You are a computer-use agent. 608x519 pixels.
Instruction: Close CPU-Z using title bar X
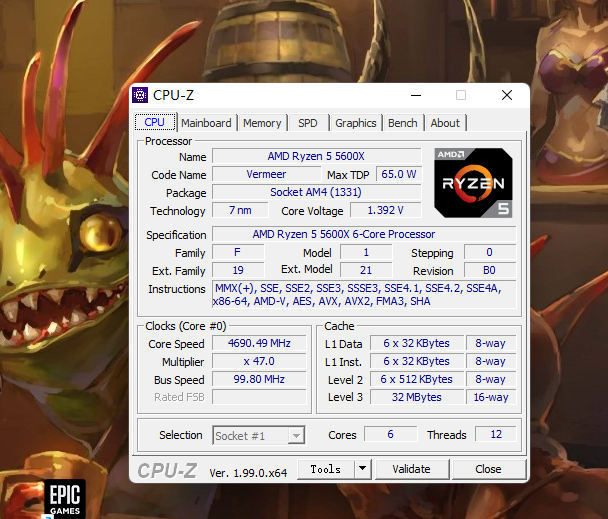click(x=505, y=95)
